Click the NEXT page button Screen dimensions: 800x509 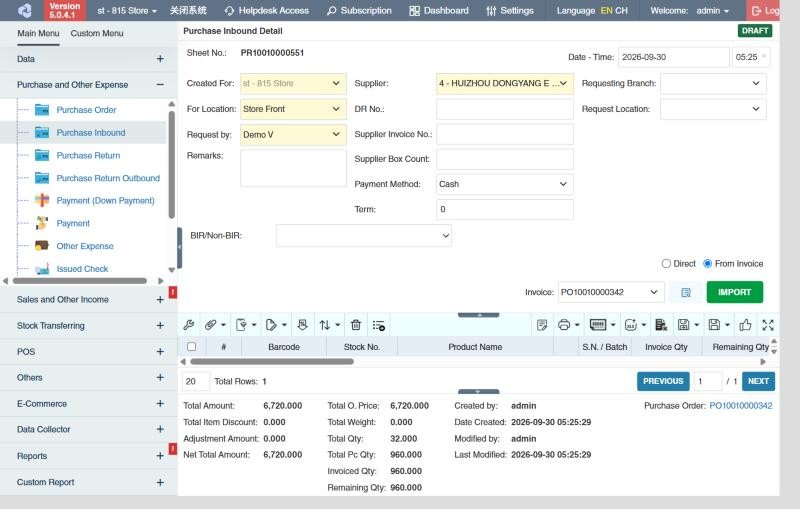click(758, 381)
